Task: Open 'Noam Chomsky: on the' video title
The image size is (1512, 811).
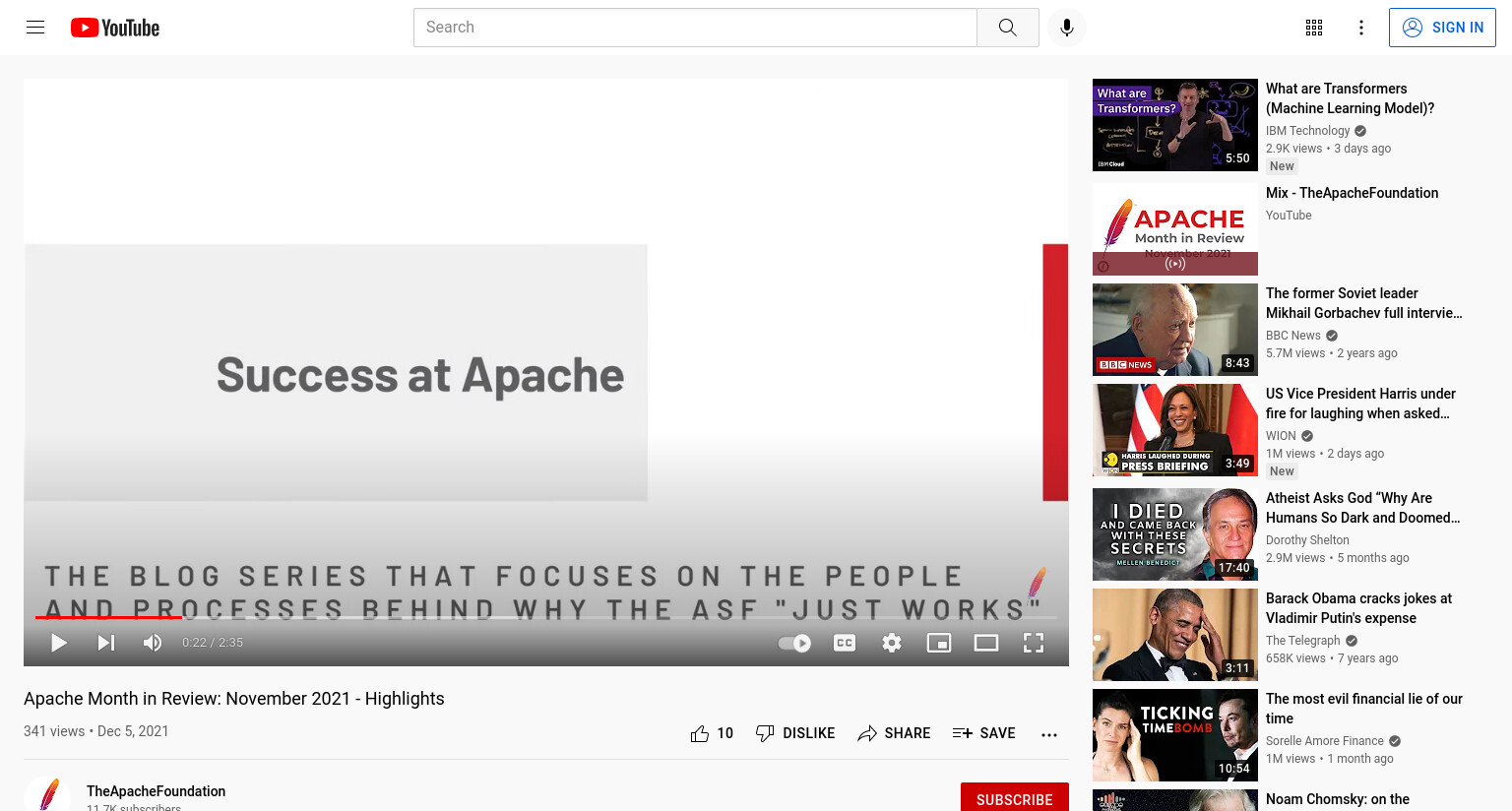Action: tap(1338, 799)
